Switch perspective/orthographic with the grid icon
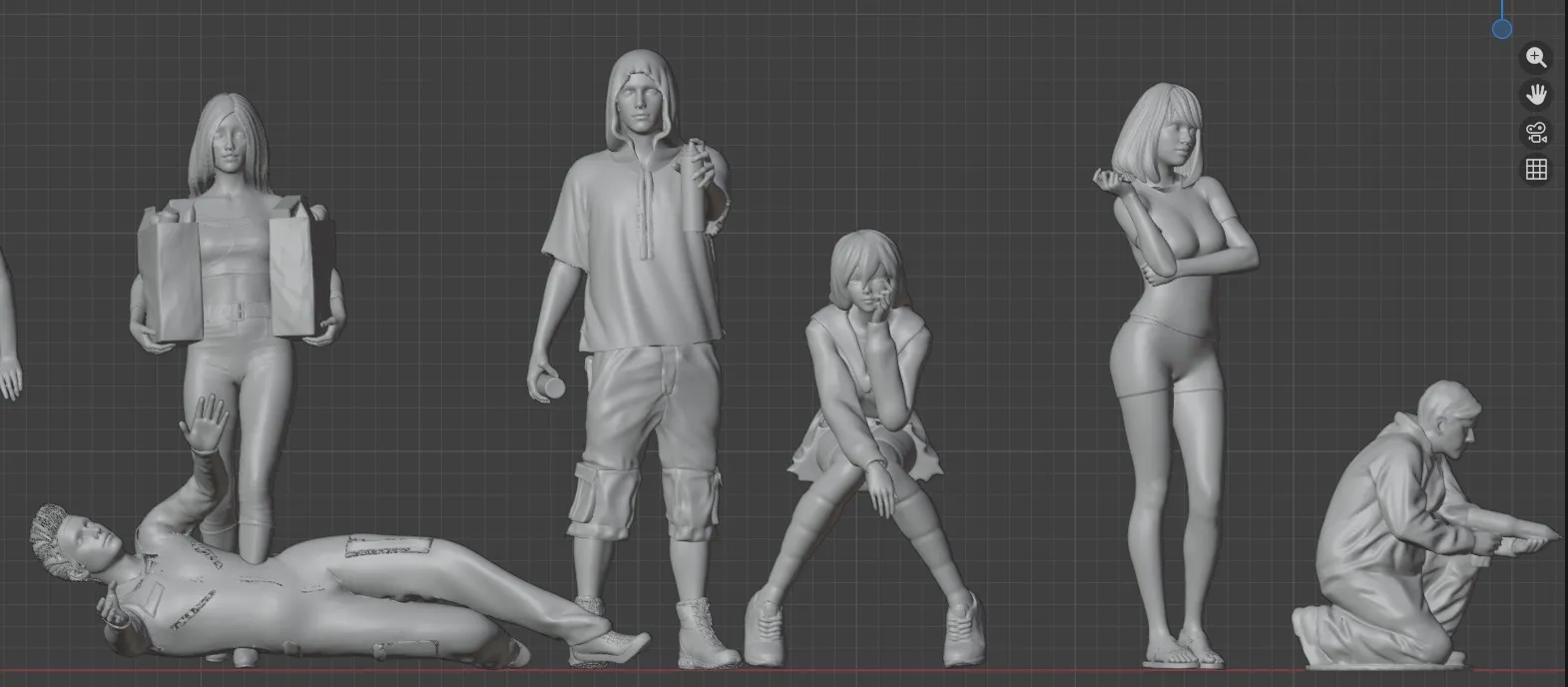The width and height of the screenshot is (1568, 687). point(1536,170)
